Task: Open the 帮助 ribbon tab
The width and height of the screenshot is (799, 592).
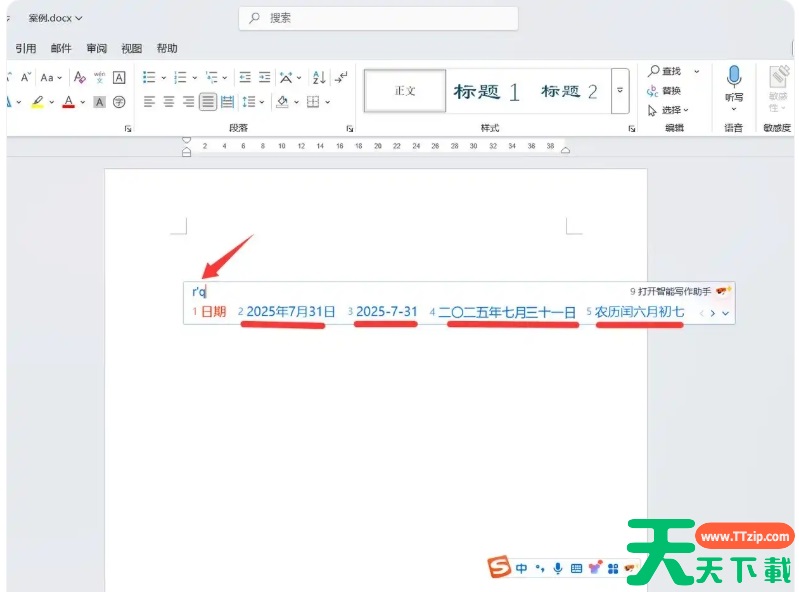Action: (x=167, y=48)
